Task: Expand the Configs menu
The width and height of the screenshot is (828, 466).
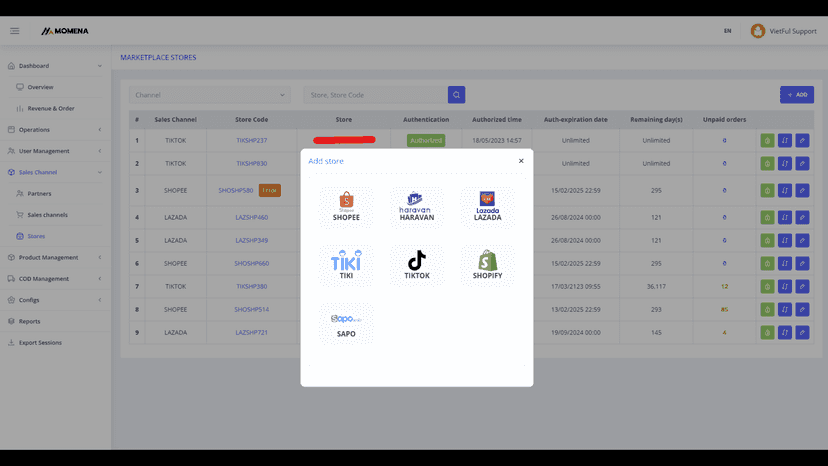Action: pyautogui.click(x=55, y=300)
